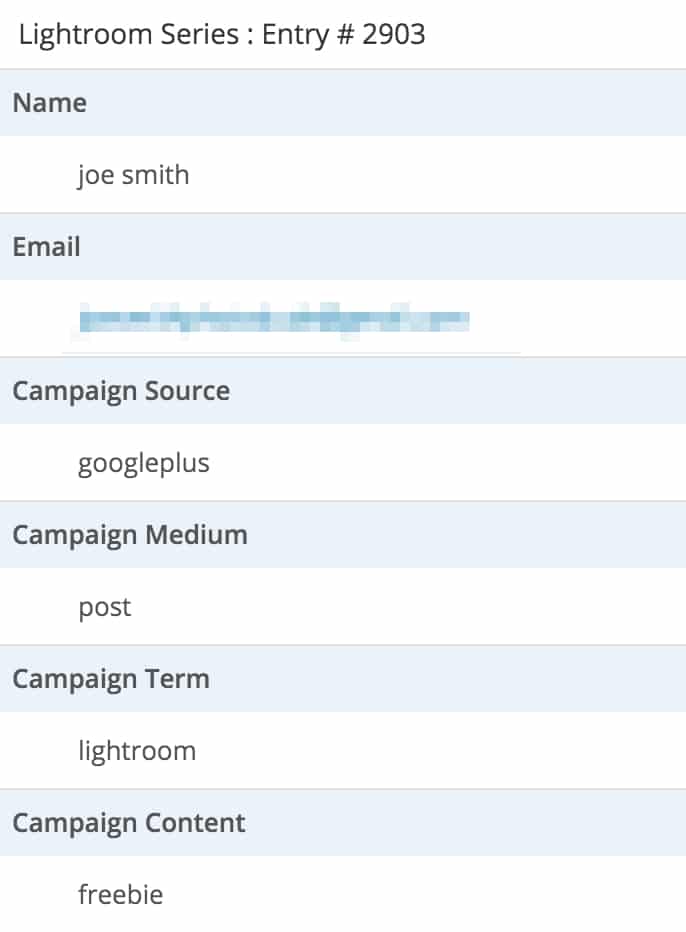Click the Lightroom Series Entry # 2903 title
Screen dimensions: 686x932
point(222,34)
